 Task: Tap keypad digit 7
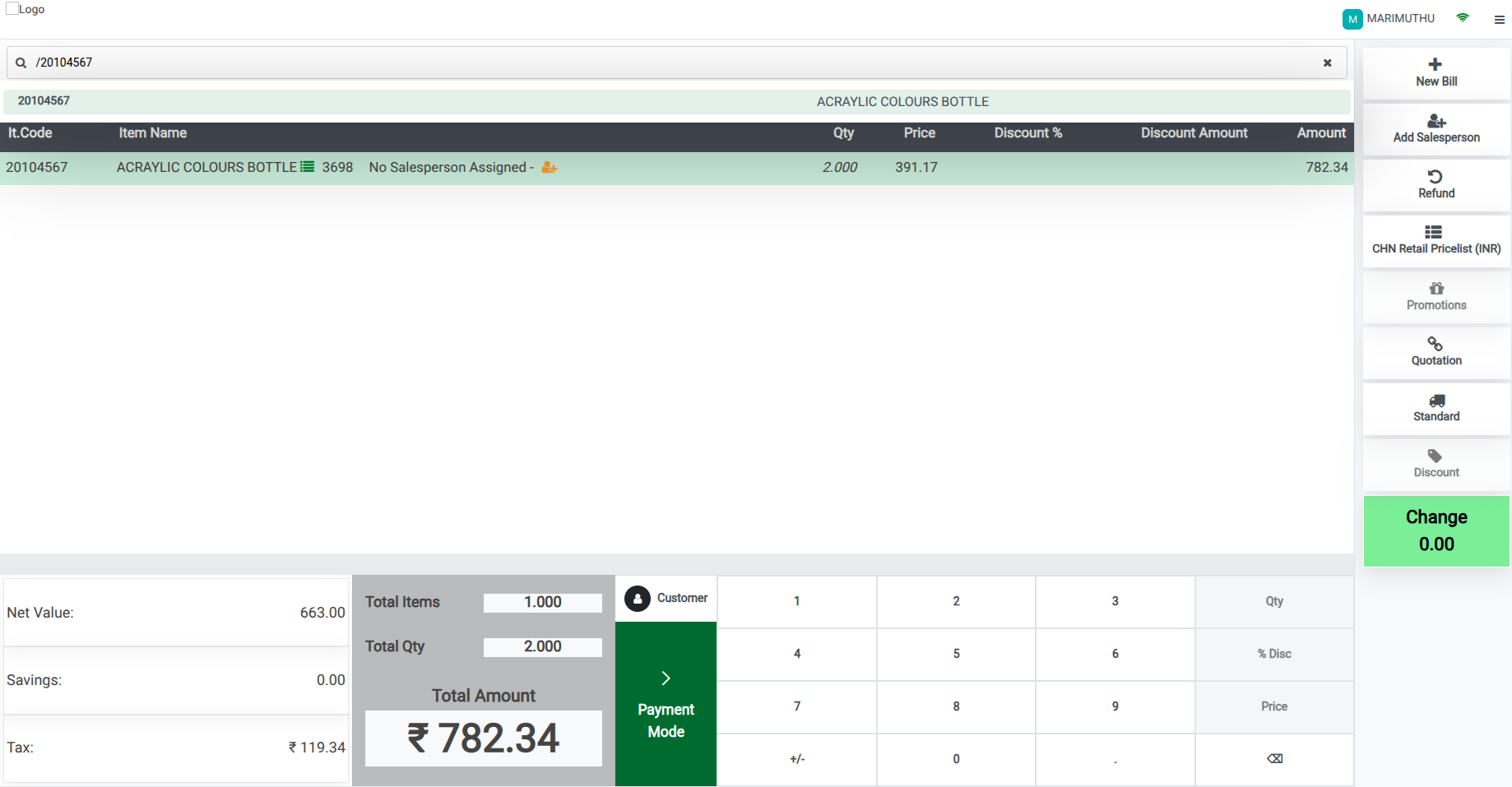(797, 706)
